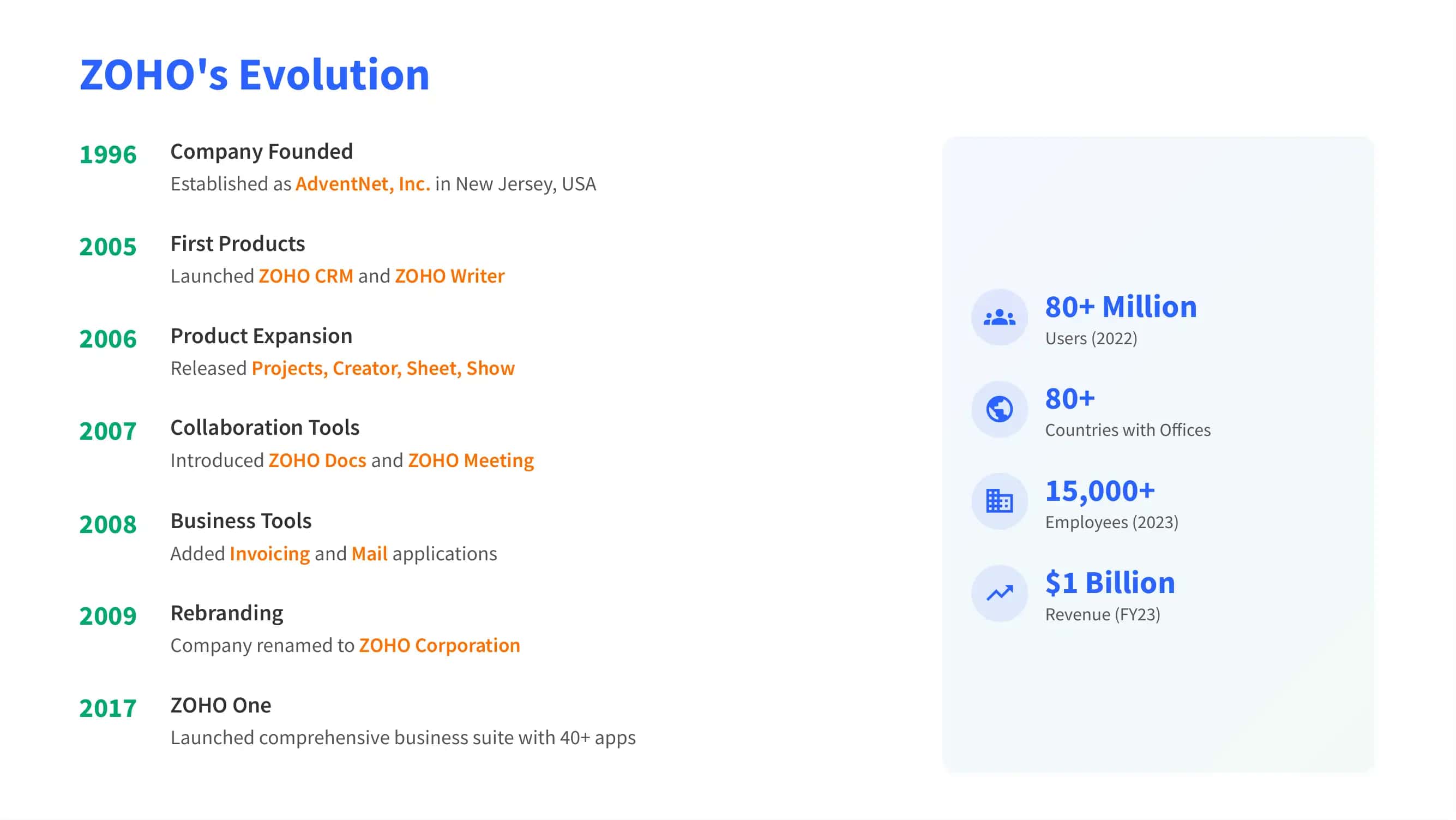
Task: Click the year 2017
Action: click(108, 708)
